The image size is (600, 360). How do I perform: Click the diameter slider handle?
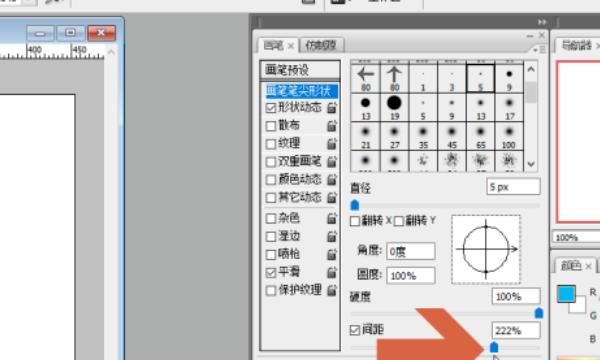[355, 205]
